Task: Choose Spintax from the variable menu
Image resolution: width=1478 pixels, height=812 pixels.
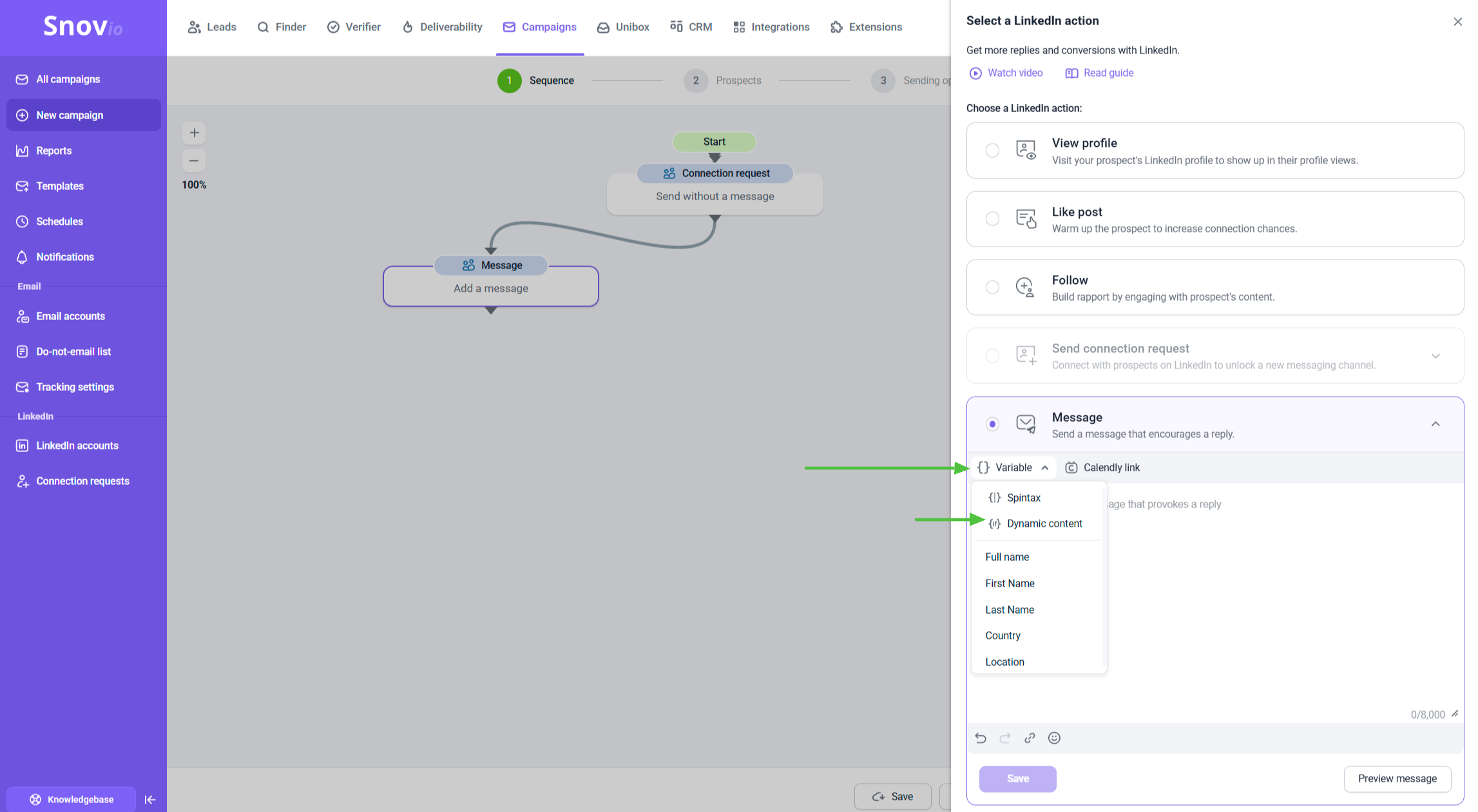Action: [1039, 498]
